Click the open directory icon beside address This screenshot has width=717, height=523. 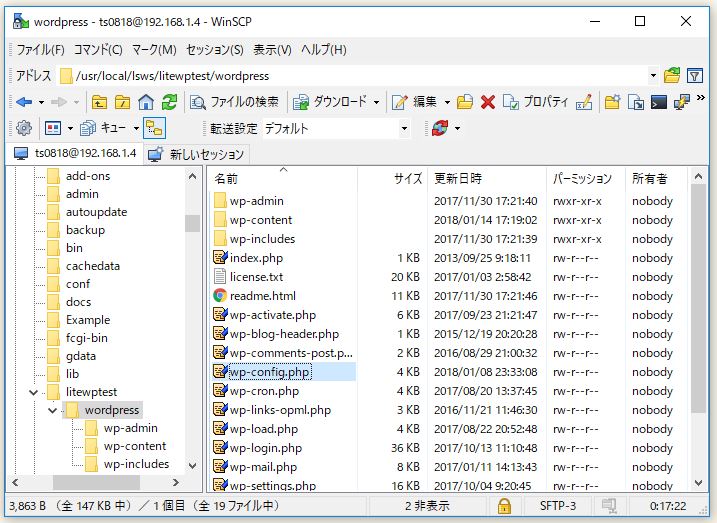click(672, 75)
